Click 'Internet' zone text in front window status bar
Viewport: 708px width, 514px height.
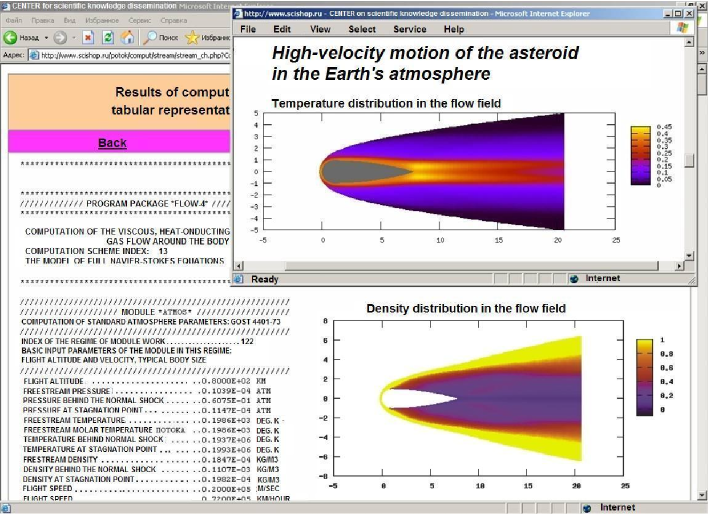coord(603,278)
